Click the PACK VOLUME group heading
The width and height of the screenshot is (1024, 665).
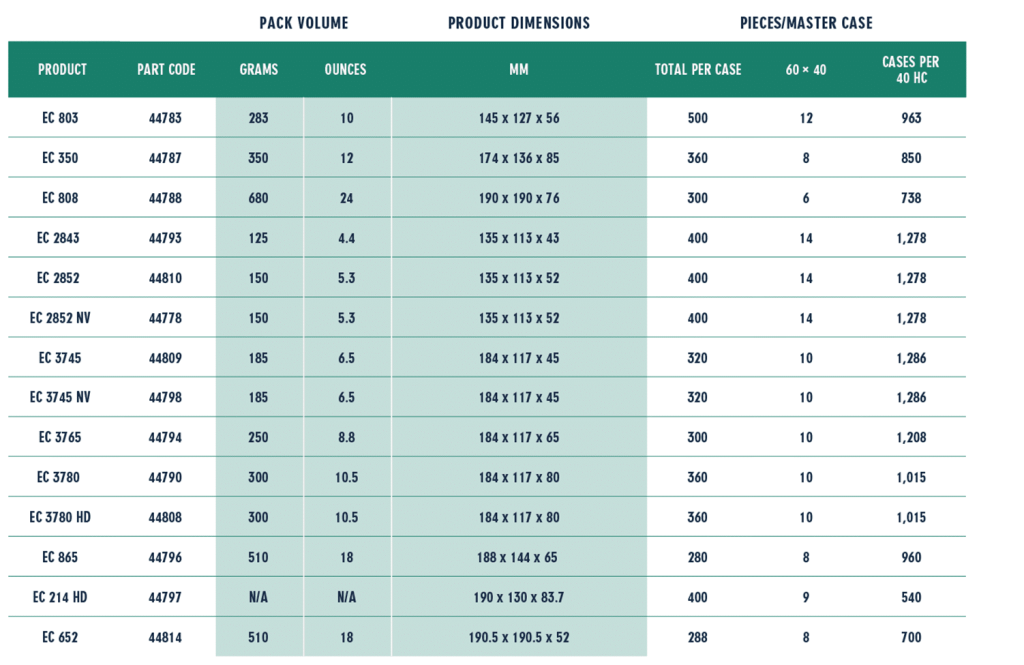pyautogui.click(x=303, y=23)
